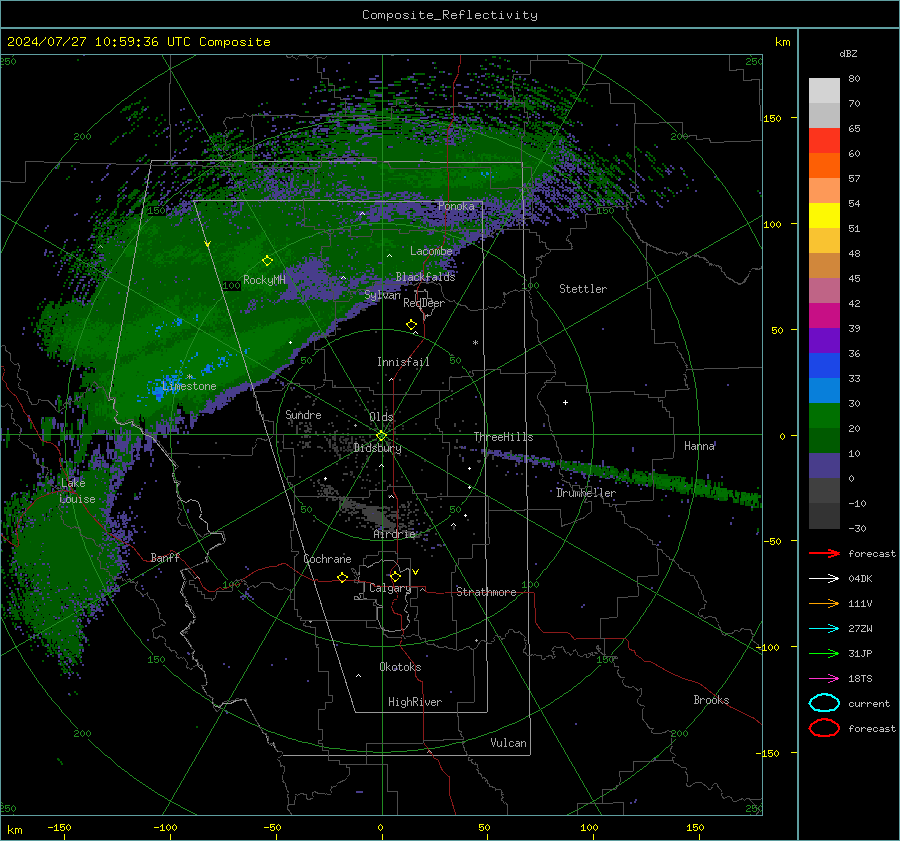The width and height of the screenshot is (900, 841).
Task: Click the yellow radar-center diamond near Didsbury
Action: coord(381,436)
